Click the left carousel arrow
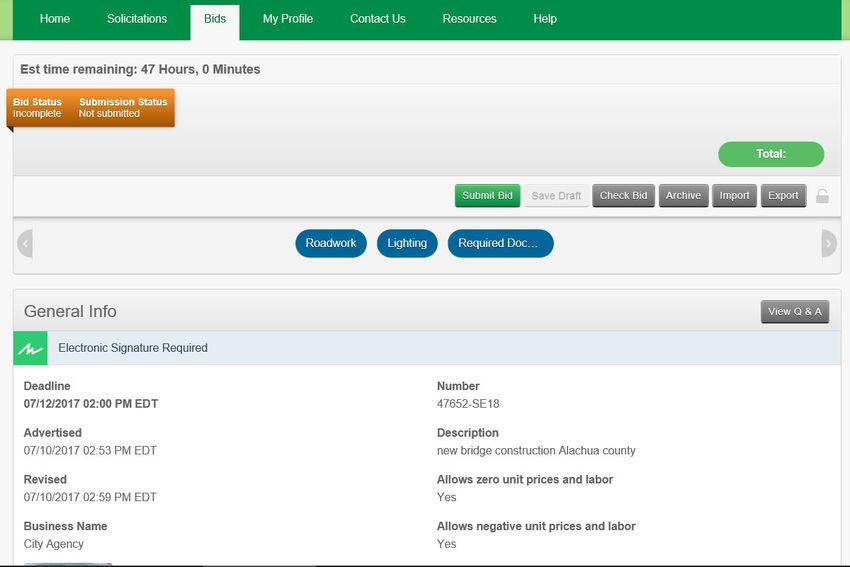The height and width of the screenshot is (567, 850). pyautogui.click(x=25, y=243)
